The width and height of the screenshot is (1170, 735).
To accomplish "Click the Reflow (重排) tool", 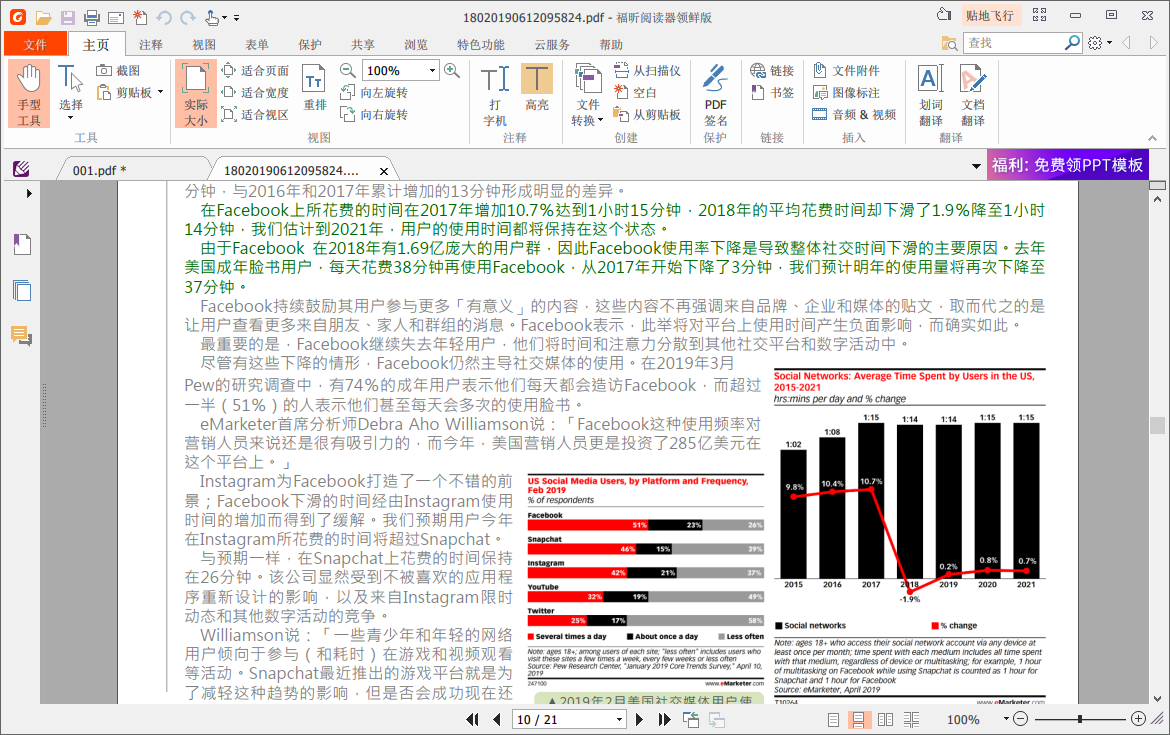I will coord(314,88).
